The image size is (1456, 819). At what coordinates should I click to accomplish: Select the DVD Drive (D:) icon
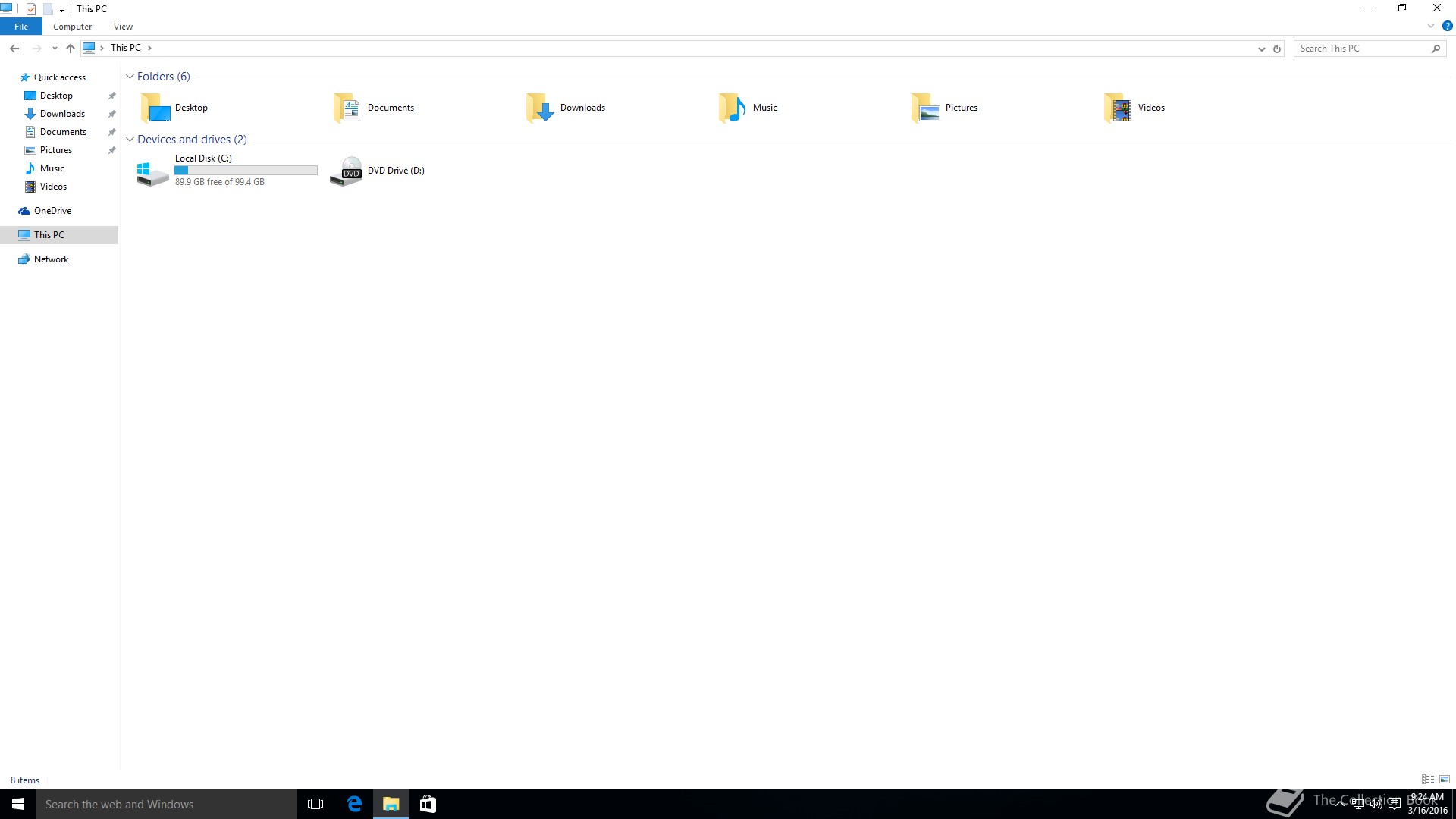pyautogui.click(x=346, y=171)
